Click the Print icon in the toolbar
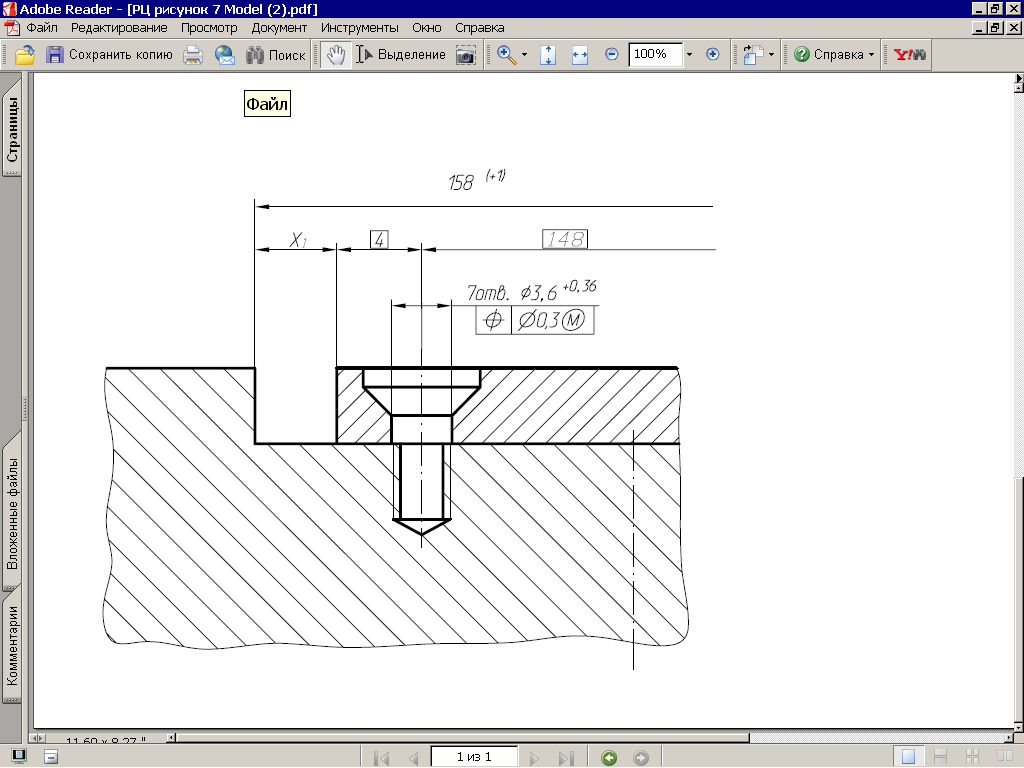 (193, 55)
